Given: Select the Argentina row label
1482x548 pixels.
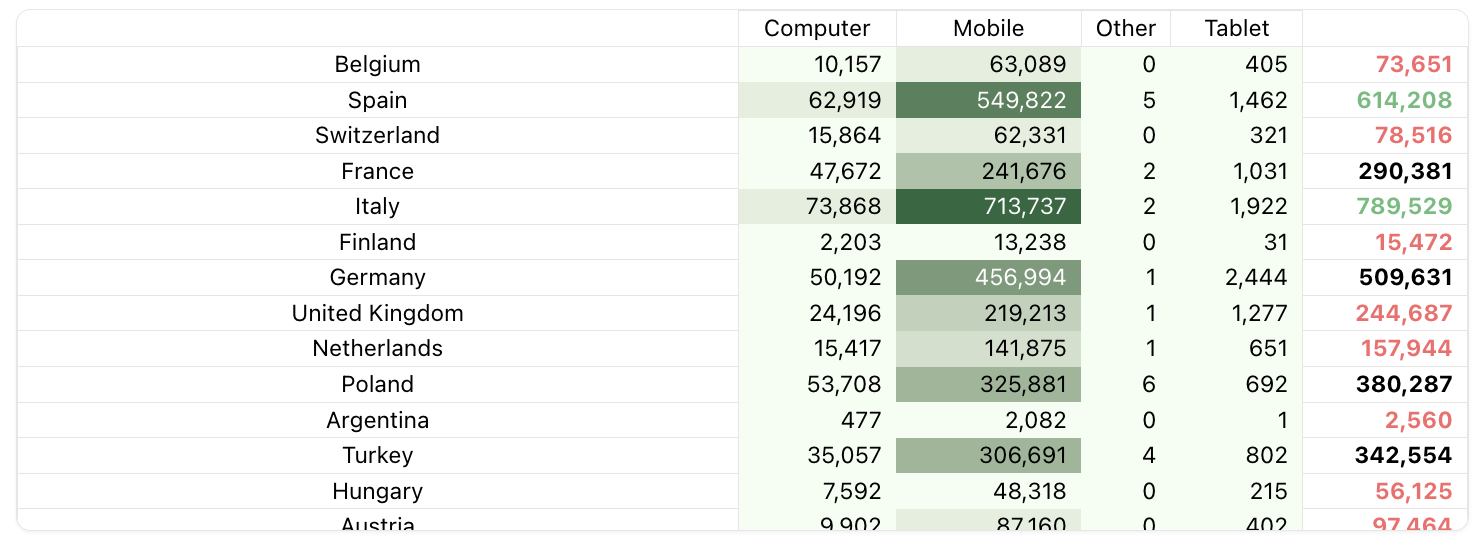Looking at the screenshot, I should click(377, 421).
